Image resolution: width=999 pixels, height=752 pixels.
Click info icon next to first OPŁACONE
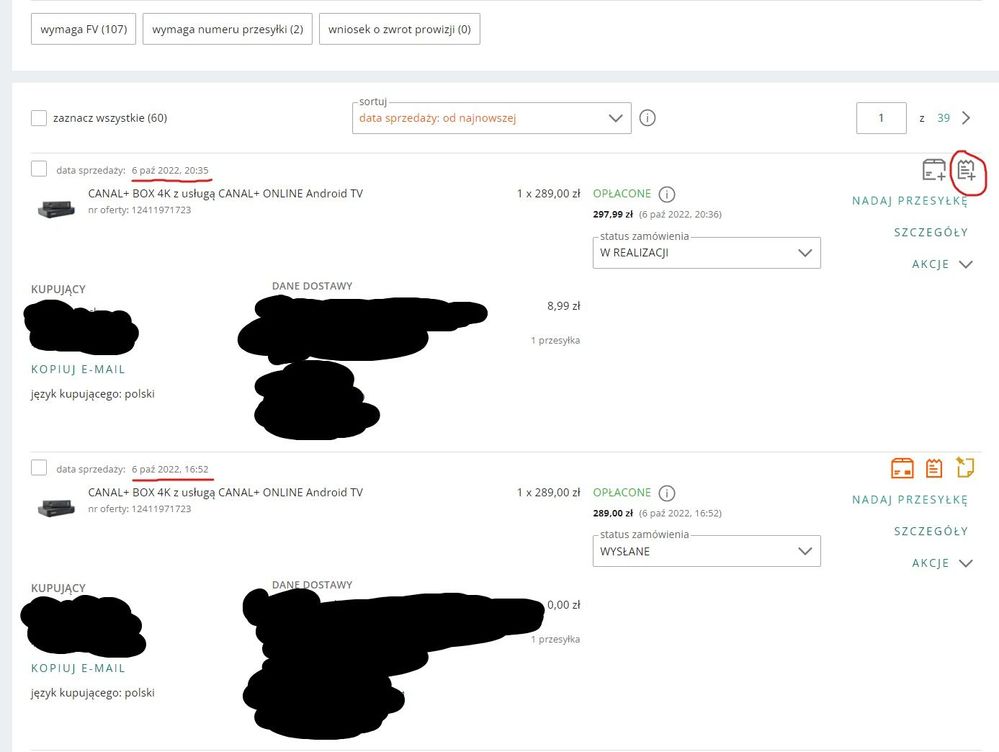click(x=667, y=194)
